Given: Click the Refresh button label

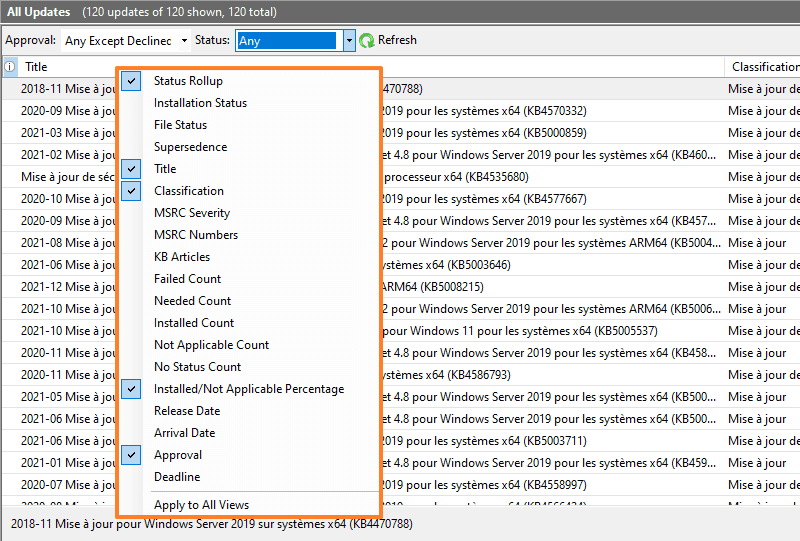Looking at the screenshot, I should click(397, 40).
